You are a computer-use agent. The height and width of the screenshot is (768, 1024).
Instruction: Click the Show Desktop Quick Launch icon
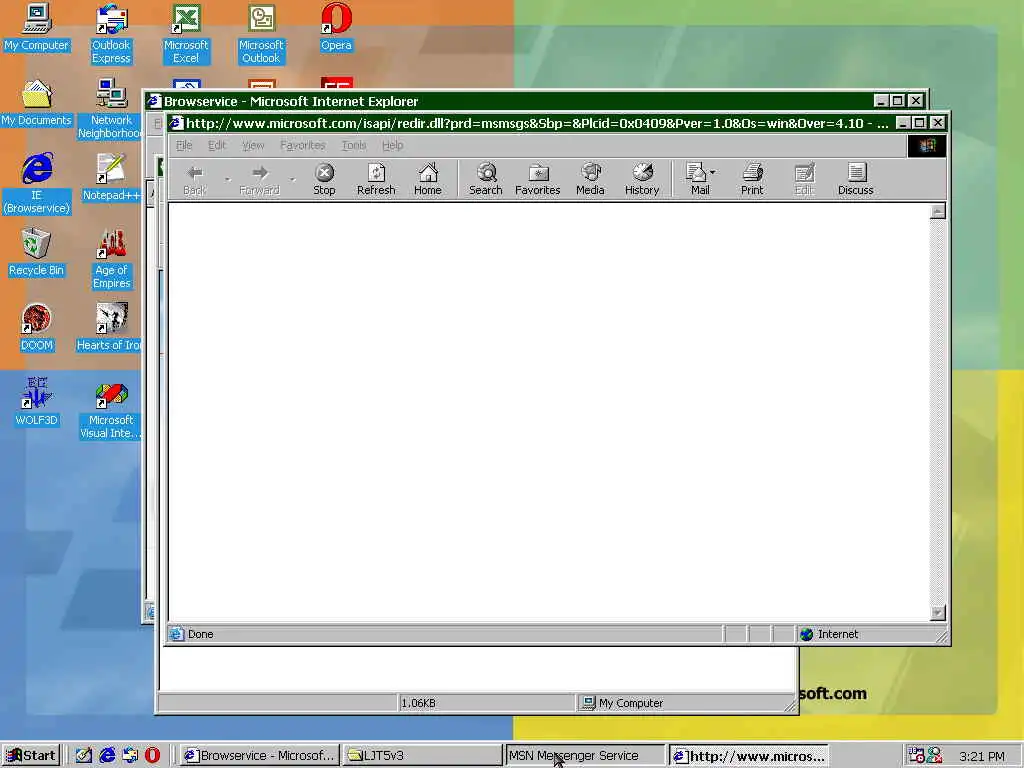click(x=84, y=756)
